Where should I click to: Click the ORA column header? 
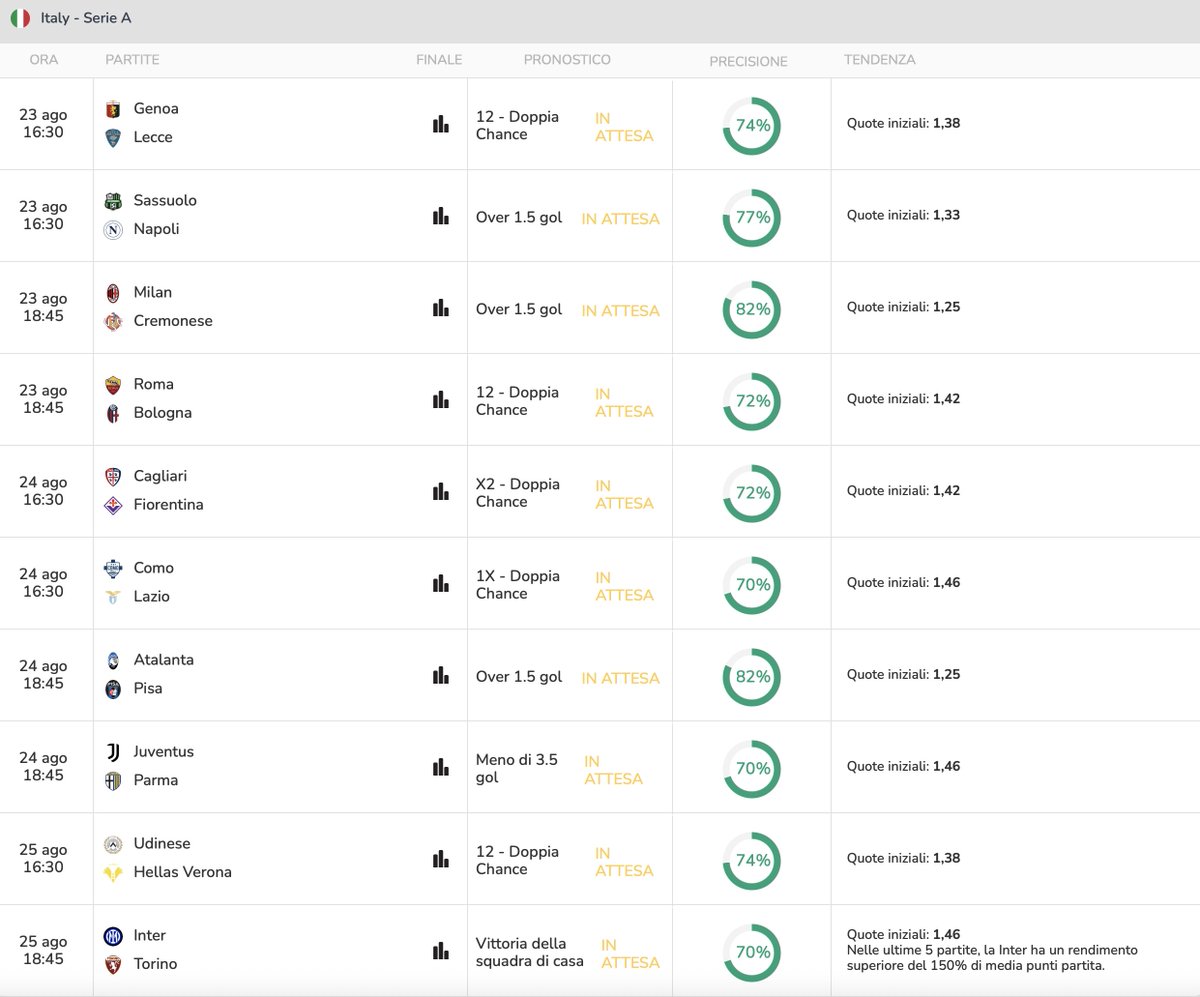coord(44,60)
